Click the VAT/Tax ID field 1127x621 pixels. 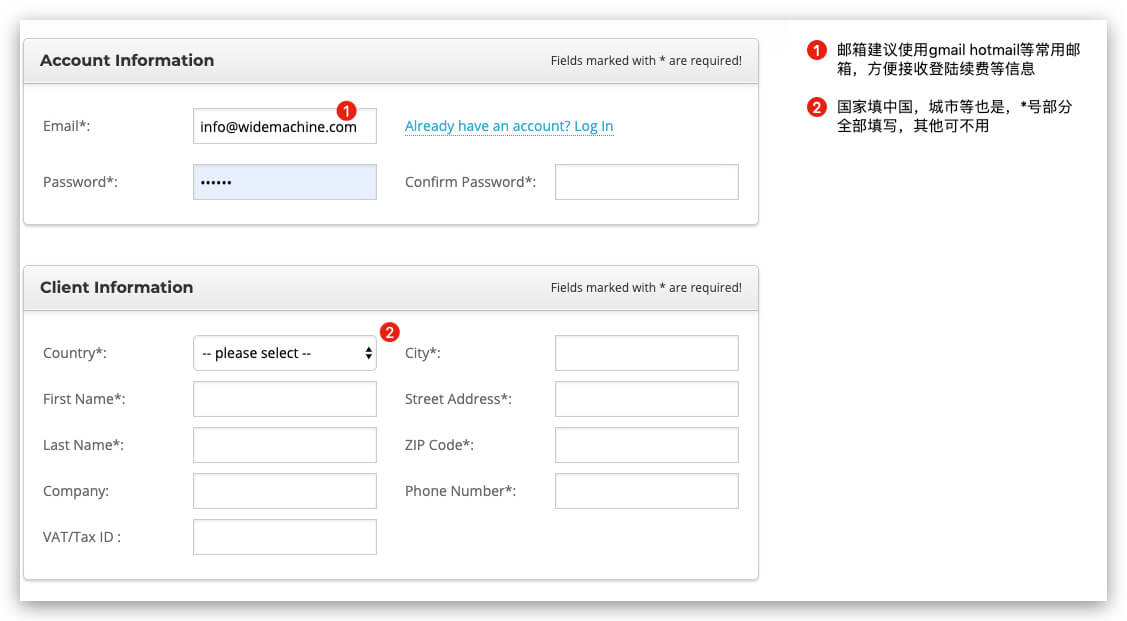[x=284, y=537]
